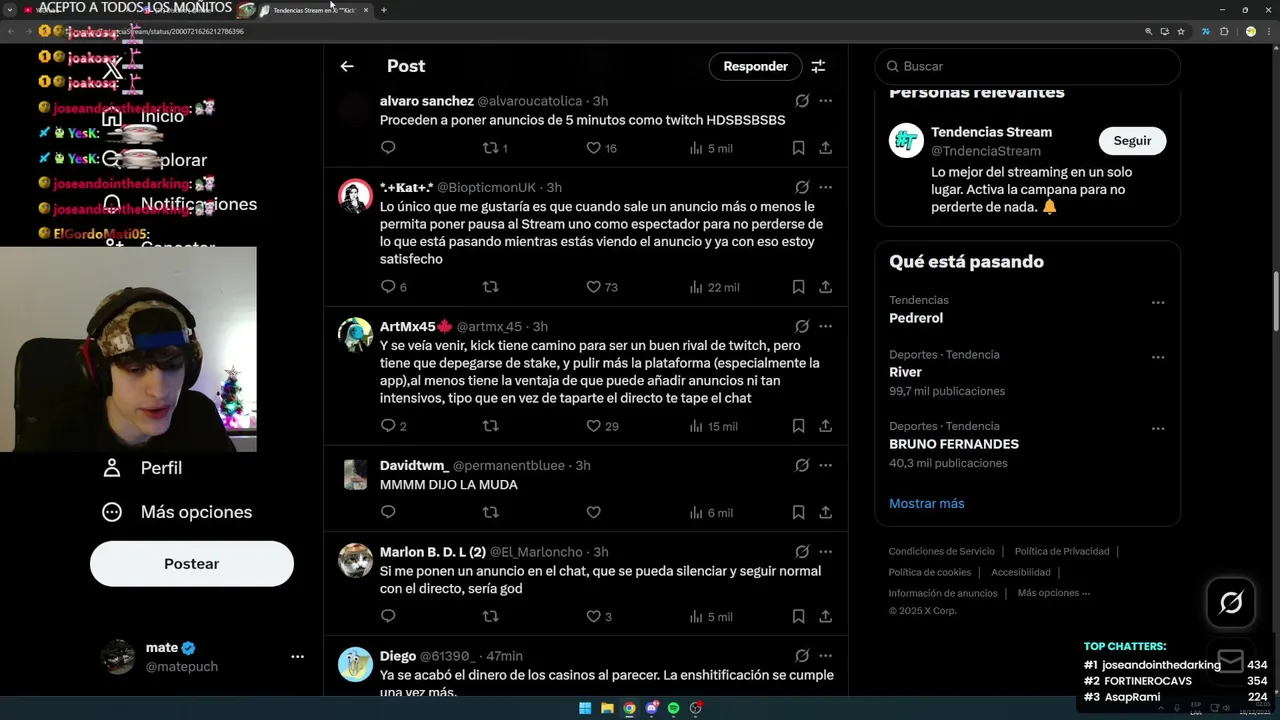Open Más opciones in sidebar

coord(177,512)
